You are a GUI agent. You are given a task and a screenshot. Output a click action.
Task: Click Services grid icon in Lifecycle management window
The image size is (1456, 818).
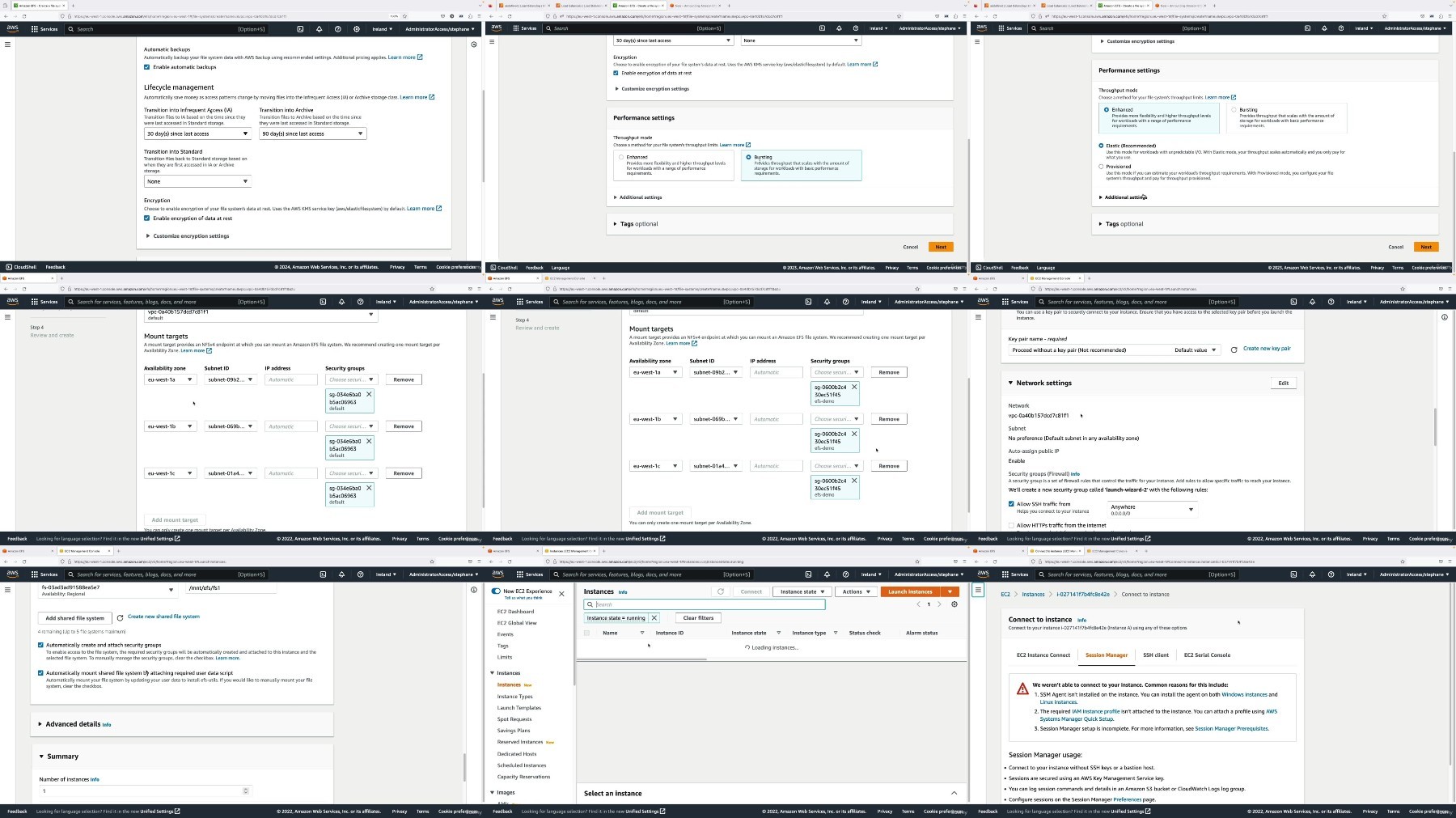(x=35, y=29)
